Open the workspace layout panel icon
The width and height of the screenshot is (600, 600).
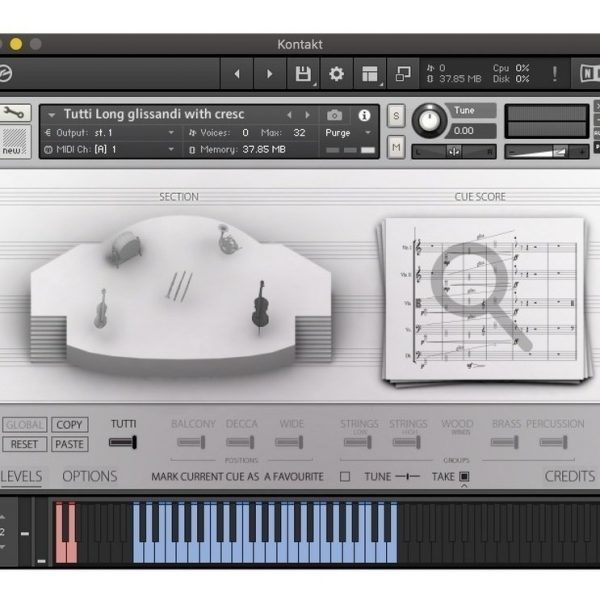click(370, 73)
